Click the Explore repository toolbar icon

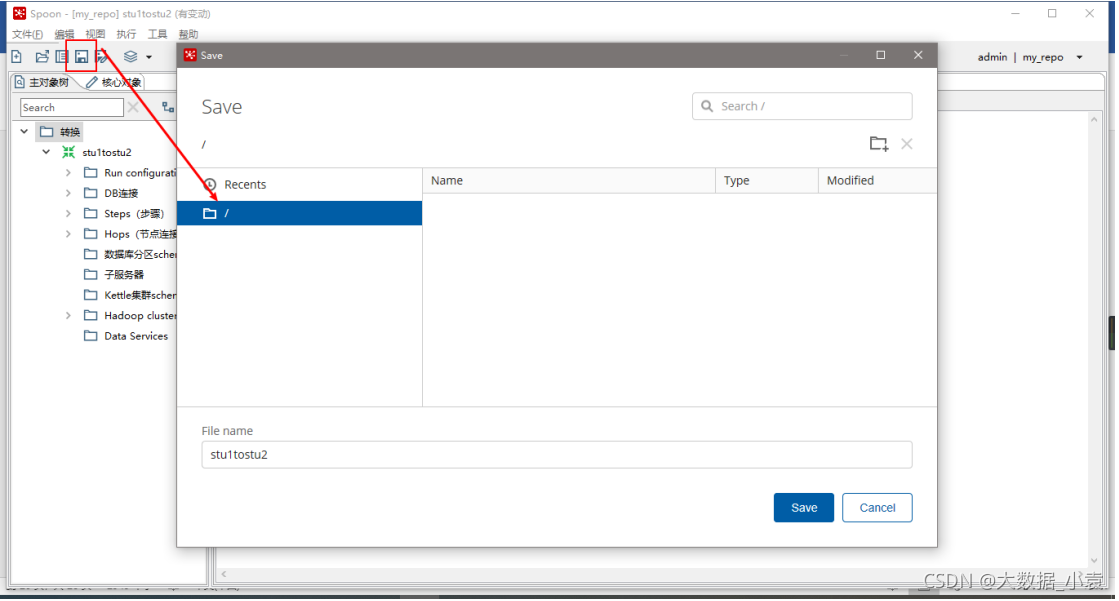pyautogui.click(x=61, y=56)
